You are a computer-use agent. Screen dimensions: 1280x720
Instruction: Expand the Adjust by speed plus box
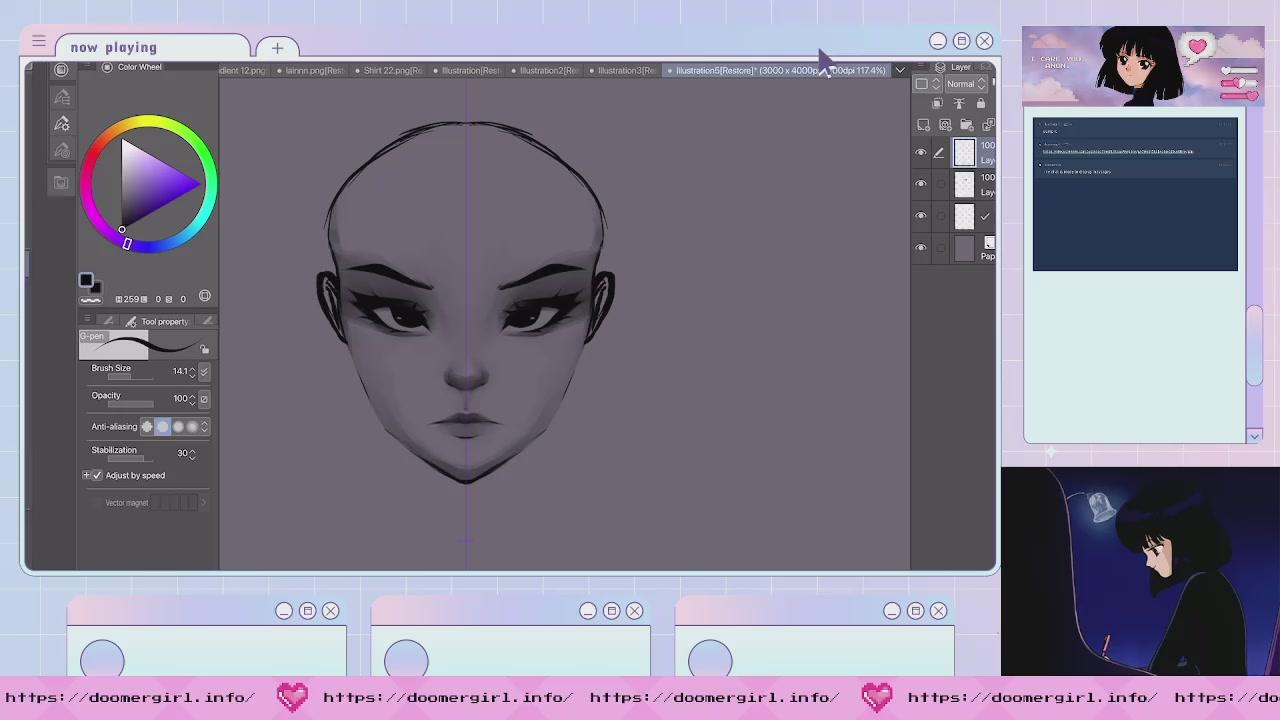pos(86,475)
